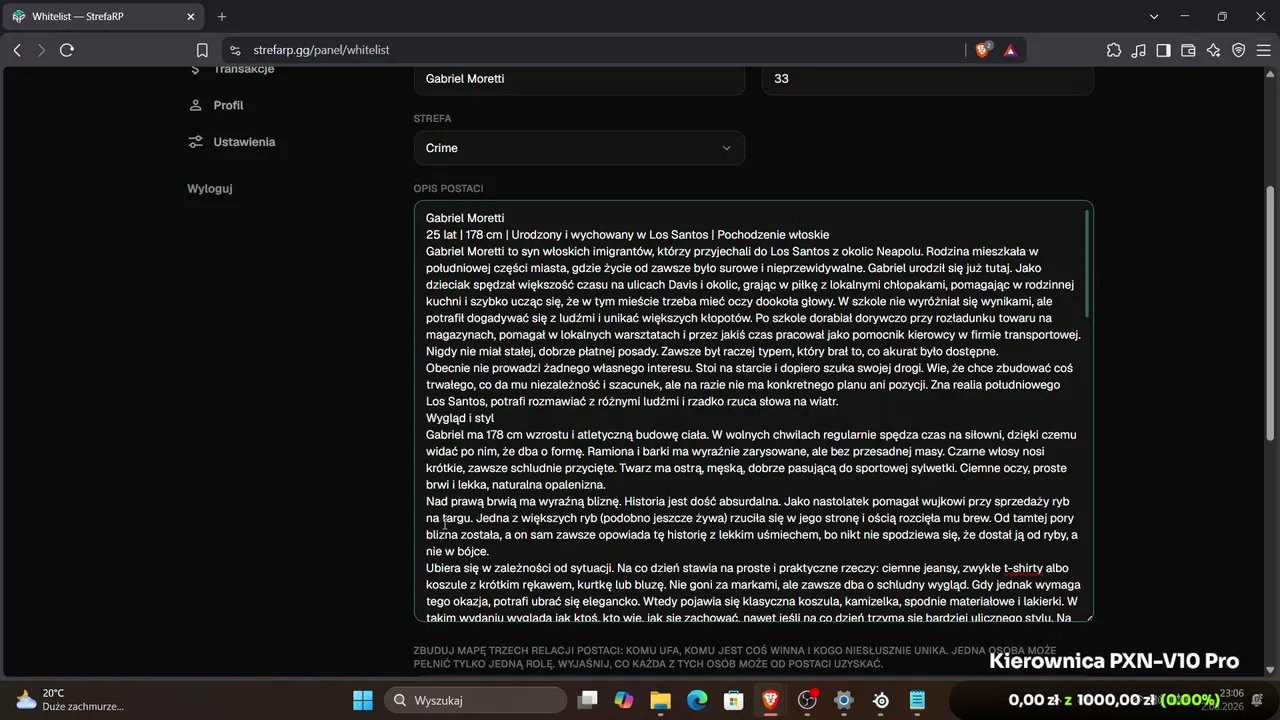Click the address bar URL strefarp.gg/panel/whitelist
The image size is (1280, 720).
click(321, 50)
